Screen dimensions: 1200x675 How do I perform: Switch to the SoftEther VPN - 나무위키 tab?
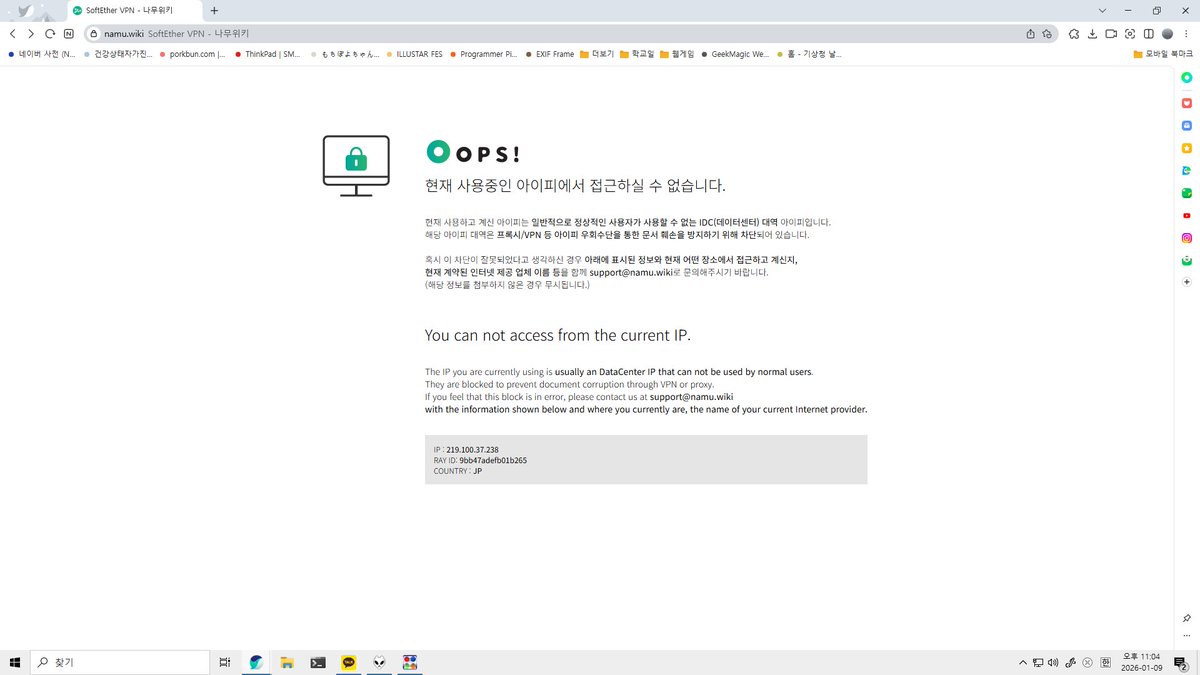tap(130, 9)
